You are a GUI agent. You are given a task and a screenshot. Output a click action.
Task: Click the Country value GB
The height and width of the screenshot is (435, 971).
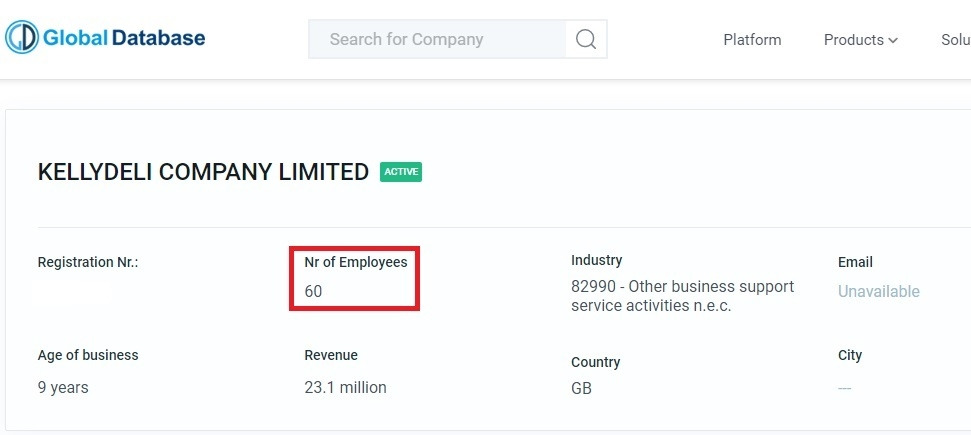pyautogui.click(x=581, y=389)
